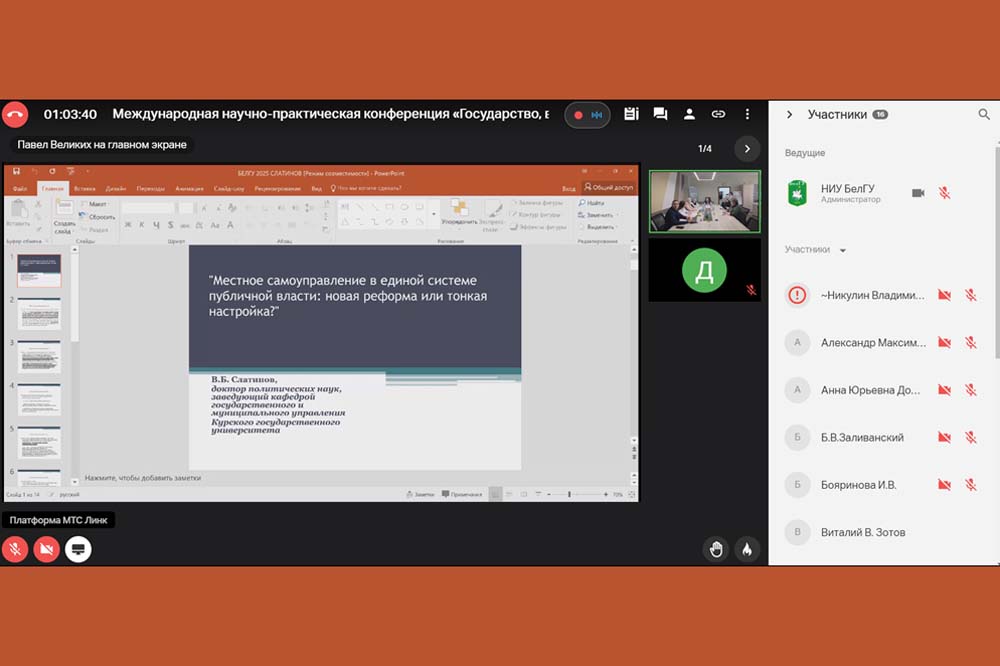Click the participants panel scrollbar
This screenshot has height=666, width=1000.
click(996, 250)
